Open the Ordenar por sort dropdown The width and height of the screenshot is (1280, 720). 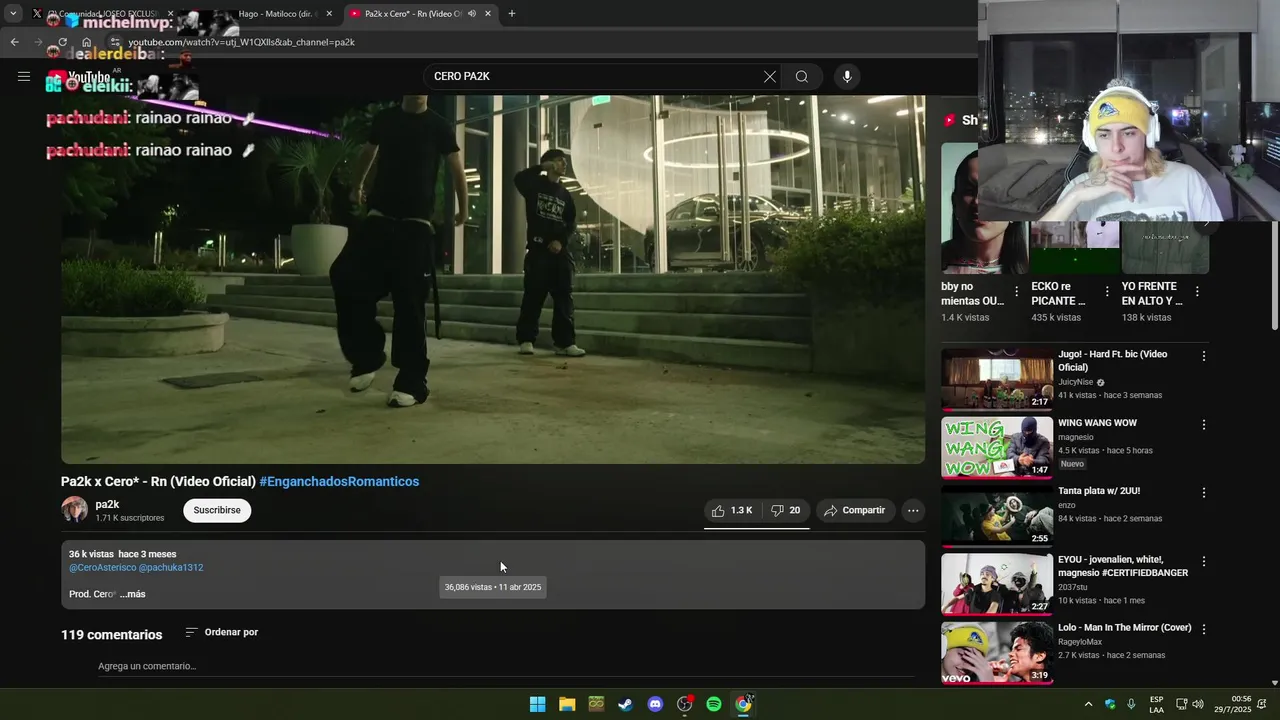click(x=222, y=632)
